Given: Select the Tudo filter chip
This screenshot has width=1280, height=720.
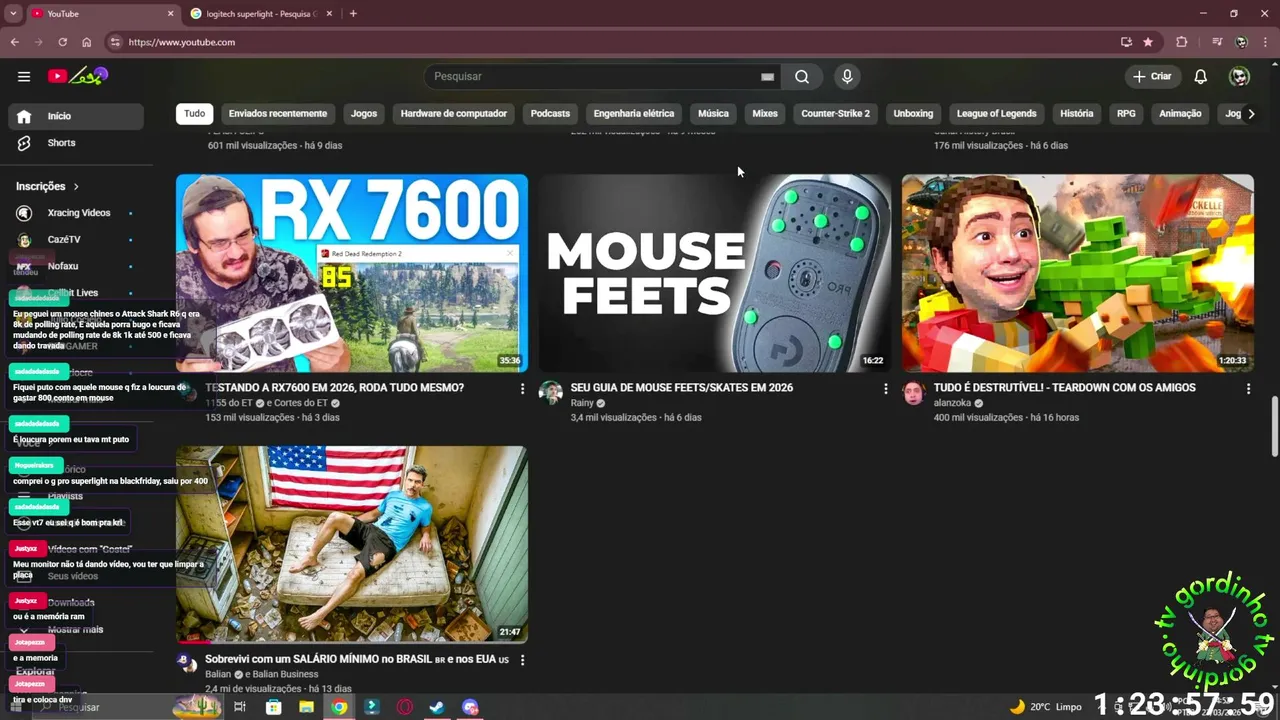Looking at the screenshot, I should click(x=195, y=114).
